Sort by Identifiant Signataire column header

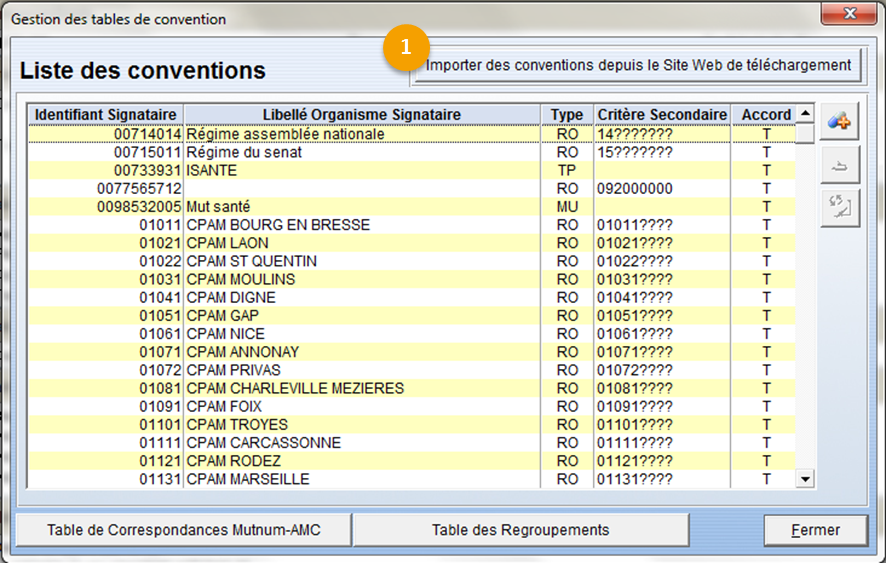(106, 115)
